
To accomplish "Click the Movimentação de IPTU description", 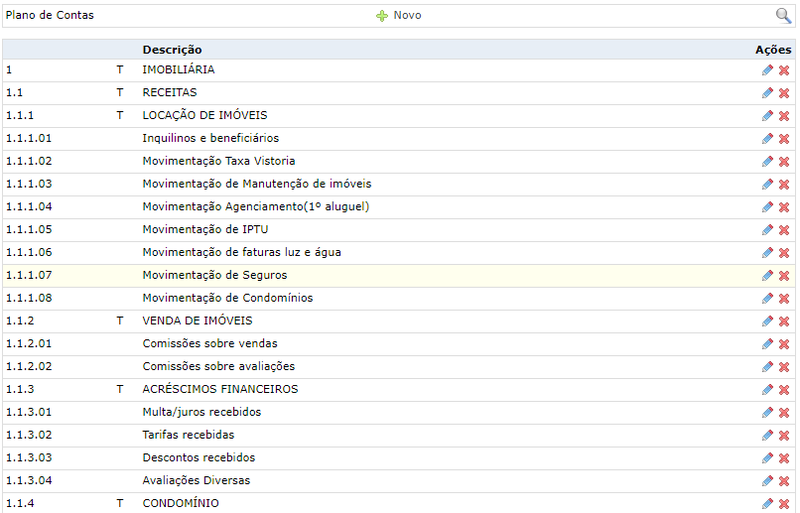I will [205, 229].
